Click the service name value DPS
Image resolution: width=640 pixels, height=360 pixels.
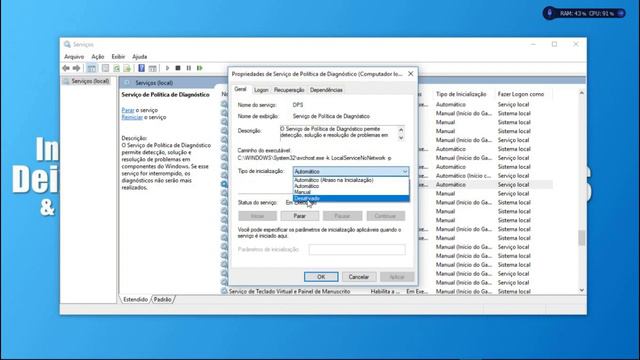click(298, 105)
